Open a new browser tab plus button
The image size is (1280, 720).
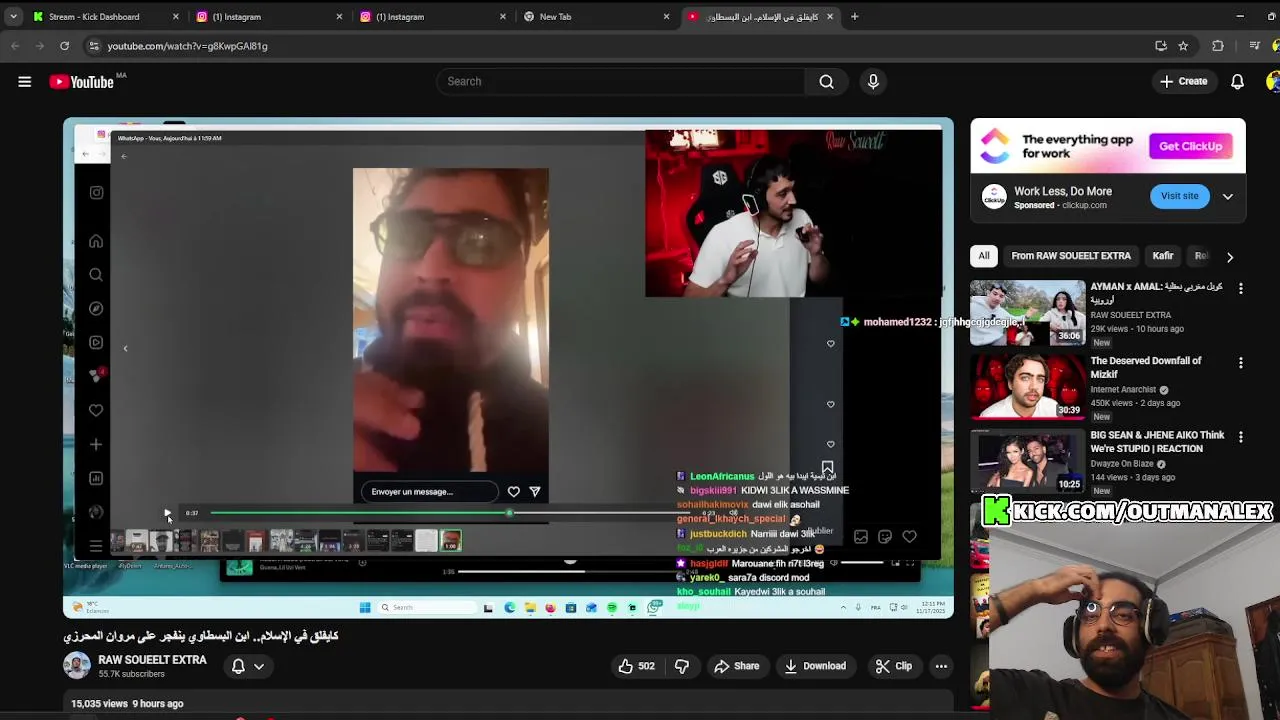coord(854,17)
